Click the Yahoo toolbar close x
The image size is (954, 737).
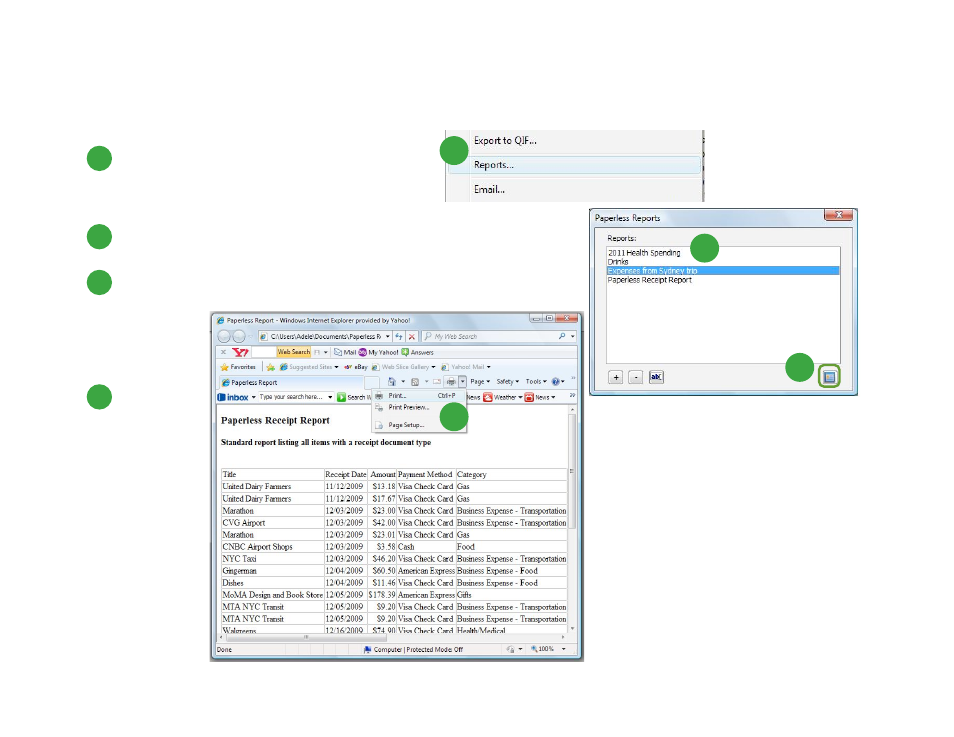point(223,352)
